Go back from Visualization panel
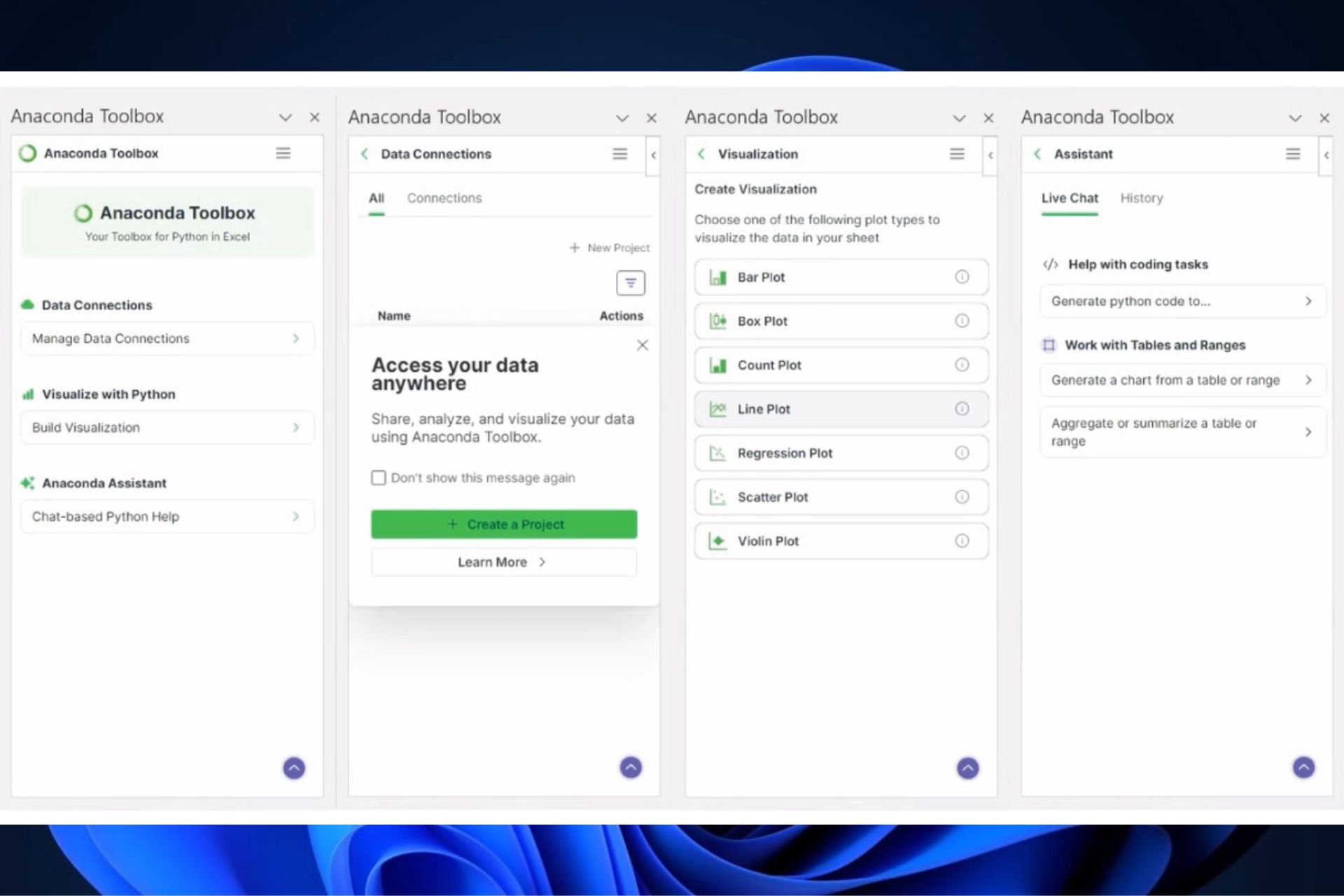 click(x=701, y=153)
